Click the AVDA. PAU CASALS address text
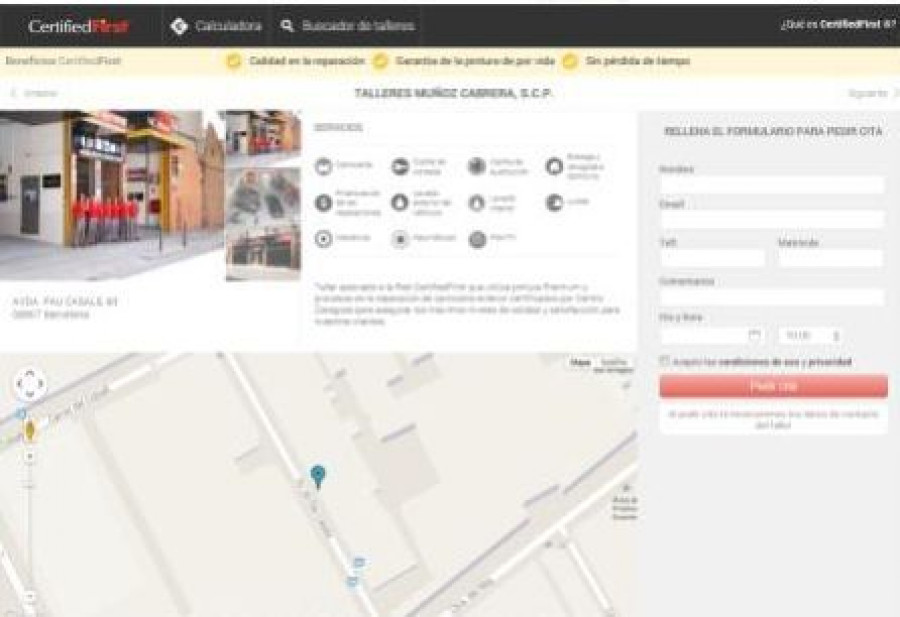The width and height of the screenshot is (900, 617). [x=65, y=302]
